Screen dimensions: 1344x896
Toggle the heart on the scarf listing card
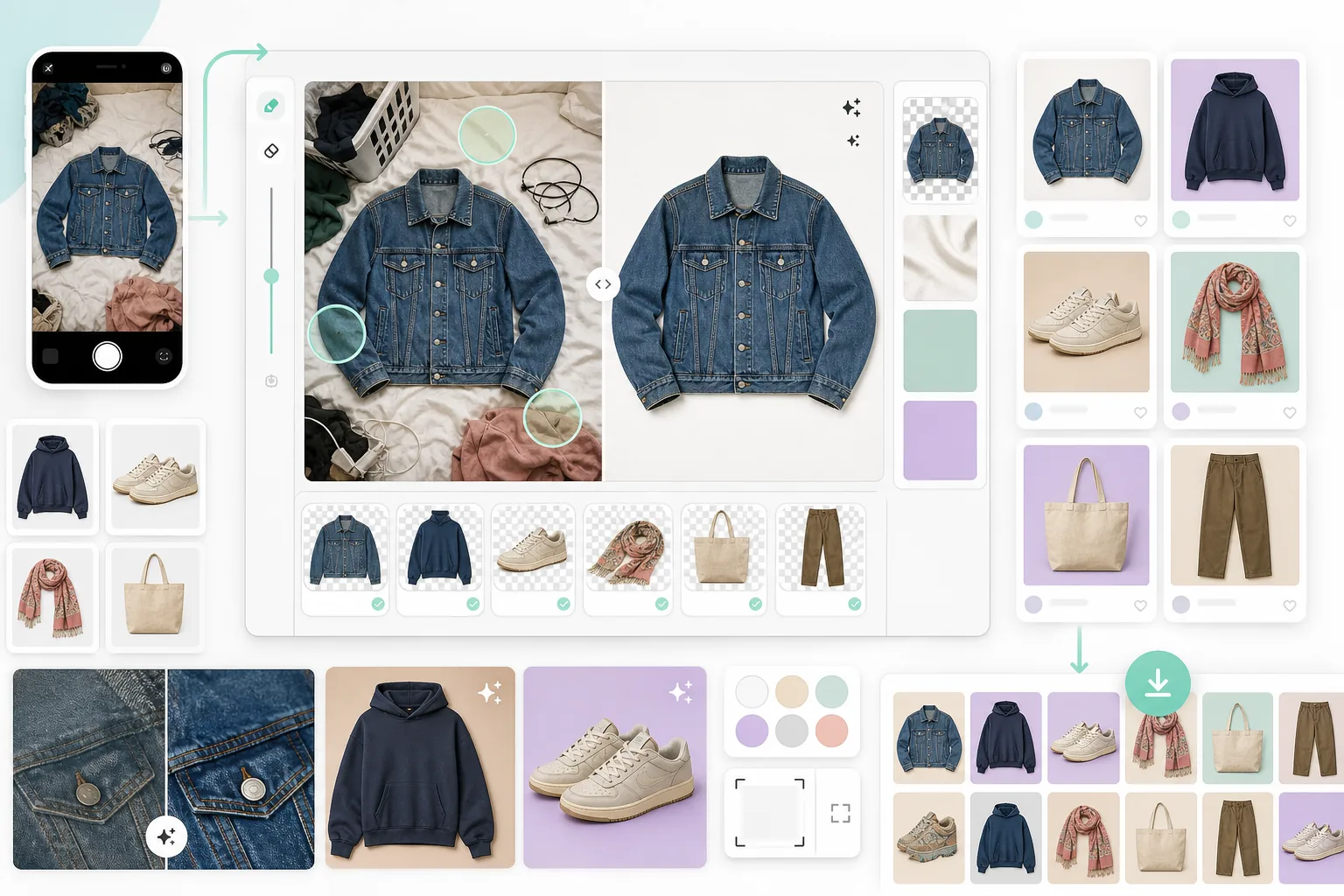click(1289, 413)
